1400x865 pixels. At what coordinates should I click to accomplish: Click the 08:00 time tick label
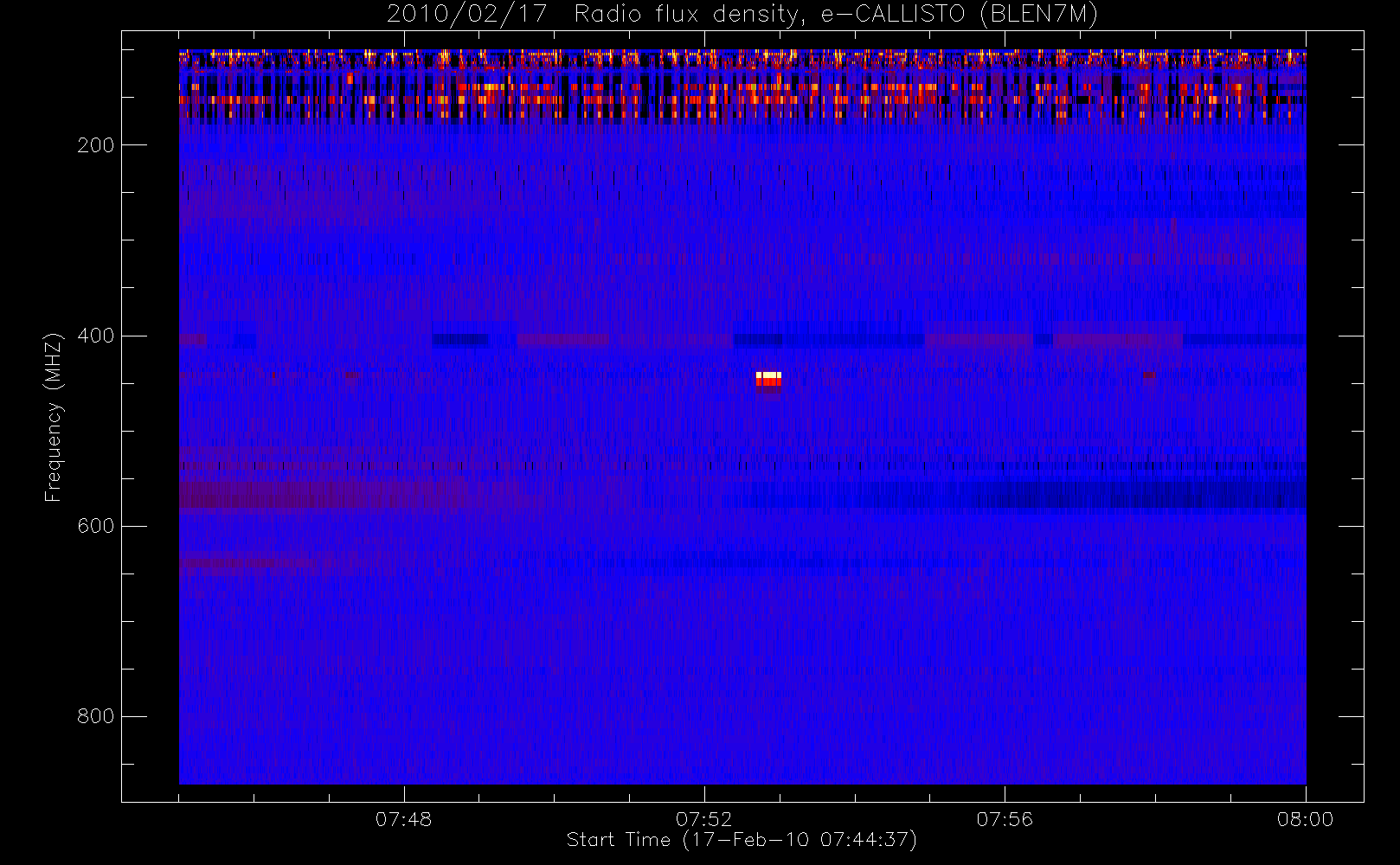1305,819
